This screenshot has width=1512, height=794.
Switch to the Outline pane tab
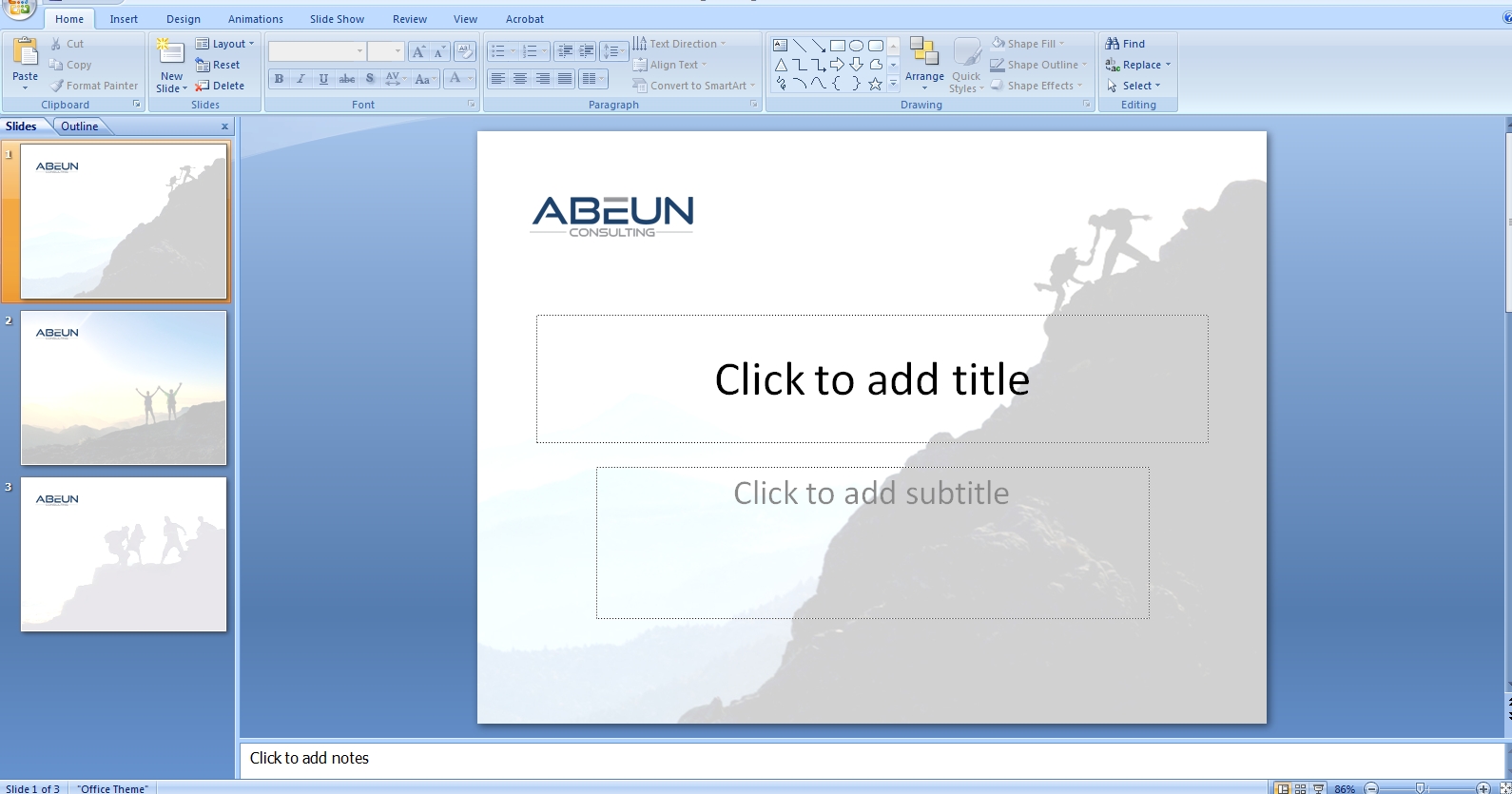click(x=80, y=126)
